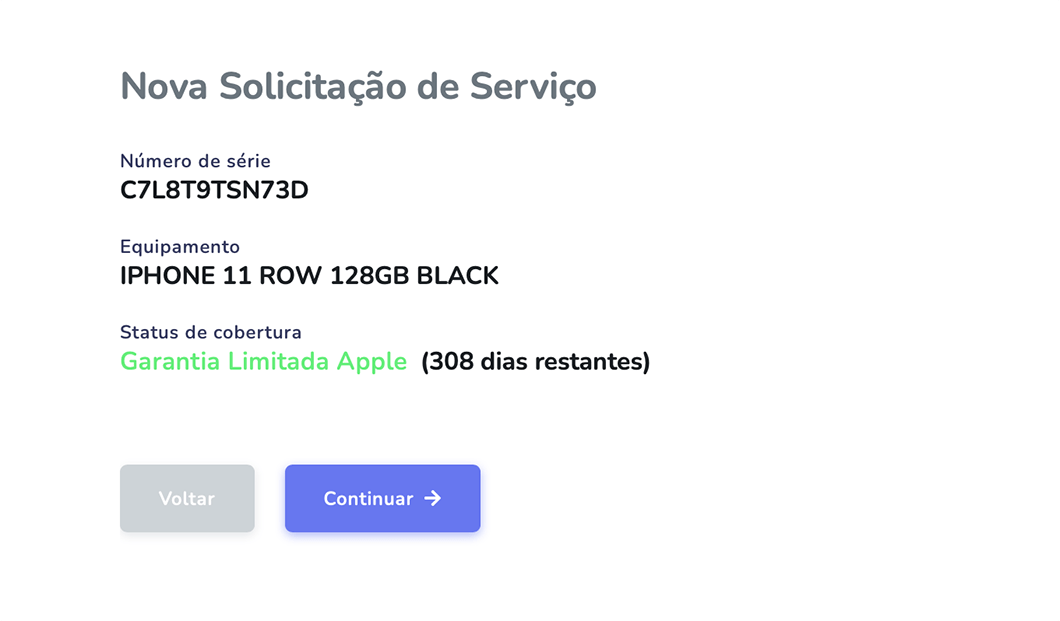Click the Número de série label
This screenshot has height=621, width=1060.
195,161
